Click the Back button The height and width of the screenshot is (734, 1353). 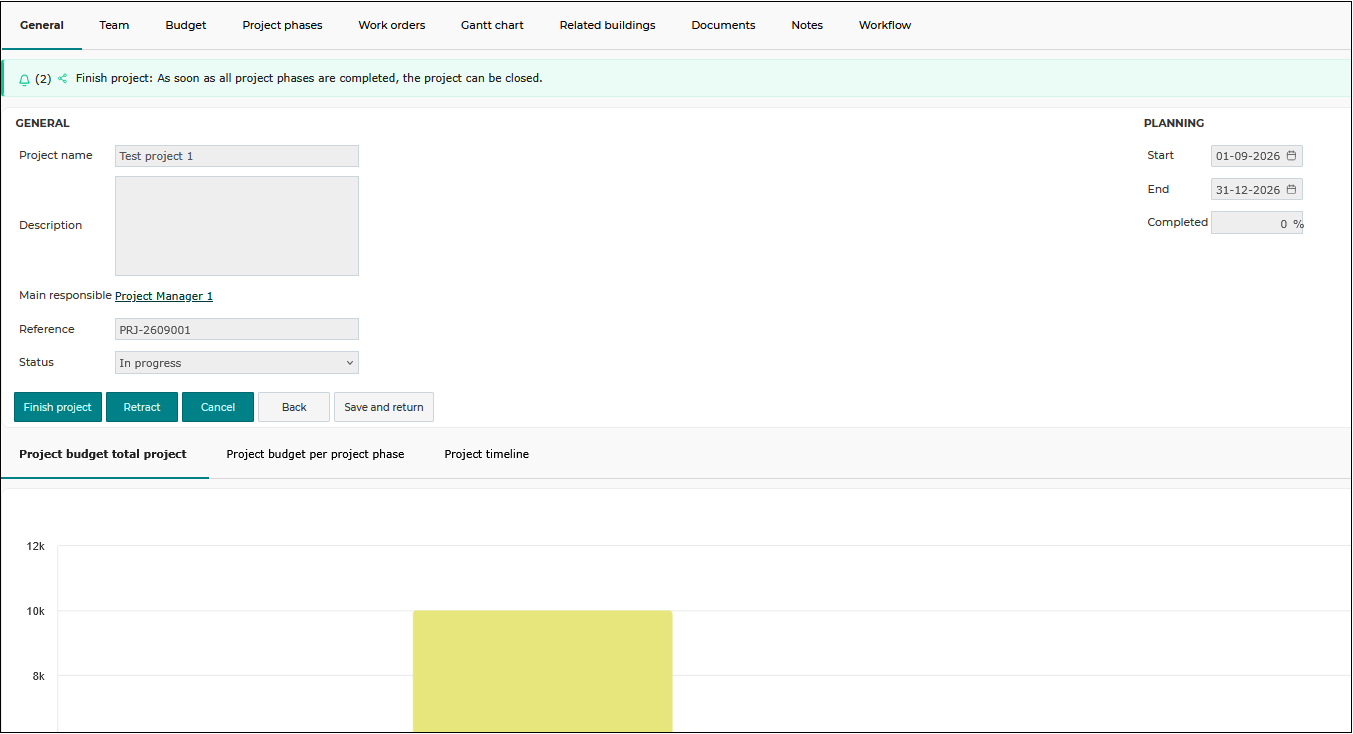coord(294,407)
